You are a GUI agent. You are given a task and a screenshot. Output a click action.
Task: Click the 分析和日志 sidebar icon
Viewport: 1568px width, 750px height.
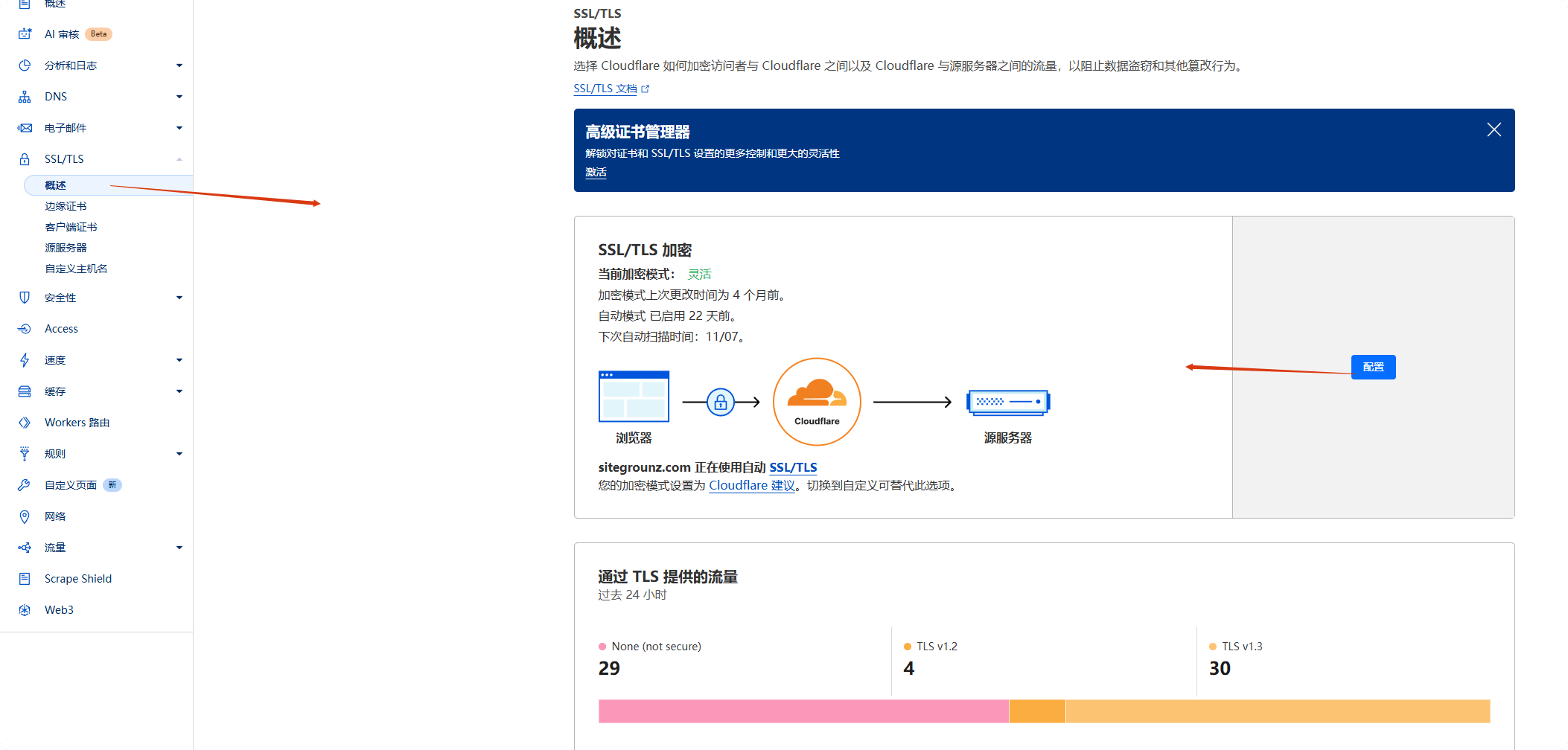click(25, 65)
